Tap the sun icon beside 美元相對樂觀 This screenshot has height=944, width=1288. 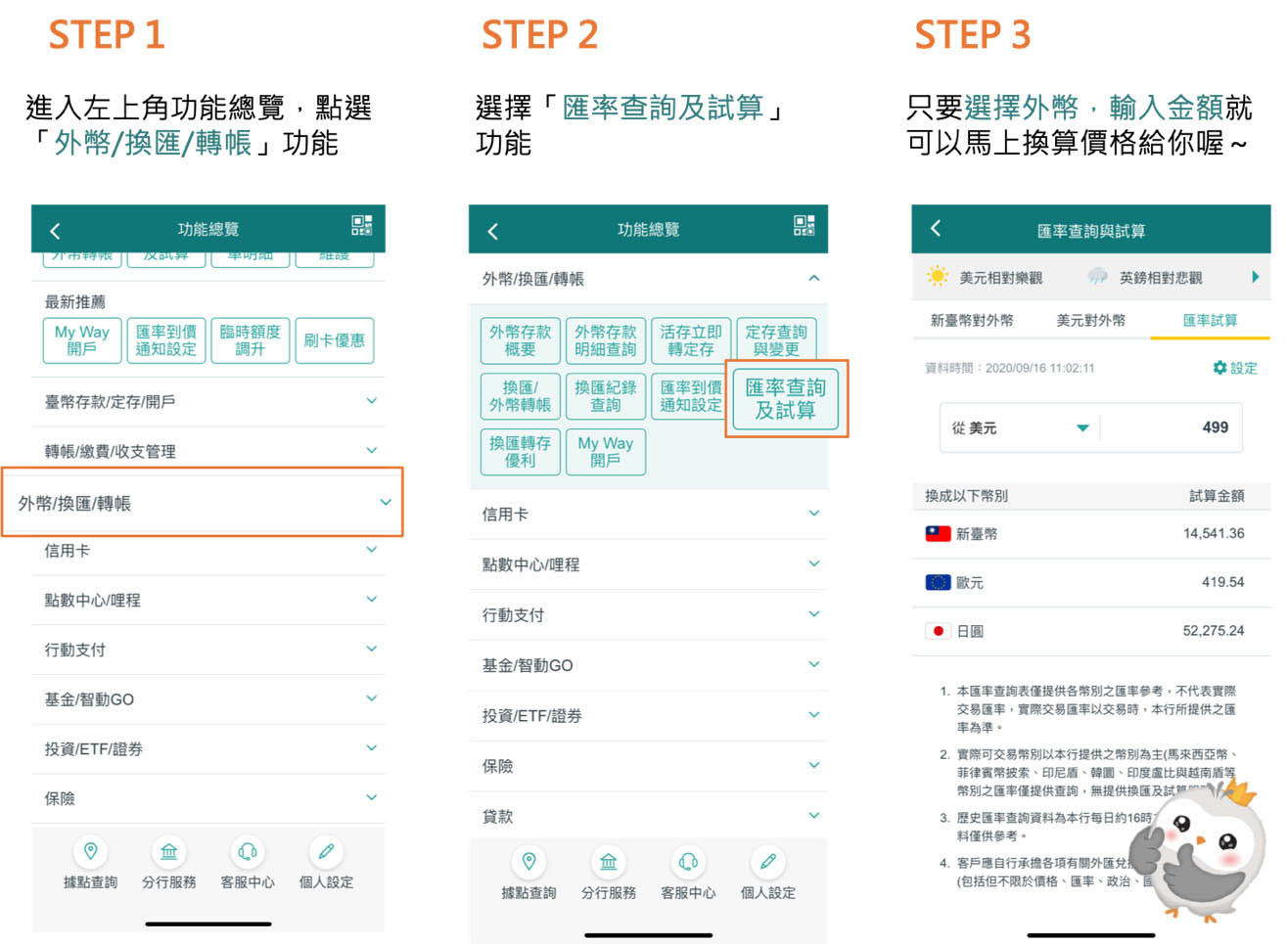(x=937, y=277)
